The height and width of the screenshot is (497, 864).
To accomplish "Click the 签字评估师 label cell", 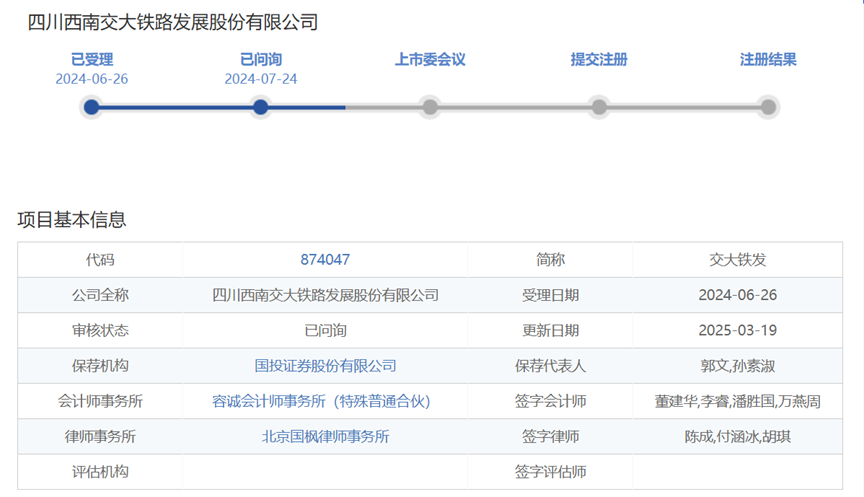I will (x=550, y=472).
